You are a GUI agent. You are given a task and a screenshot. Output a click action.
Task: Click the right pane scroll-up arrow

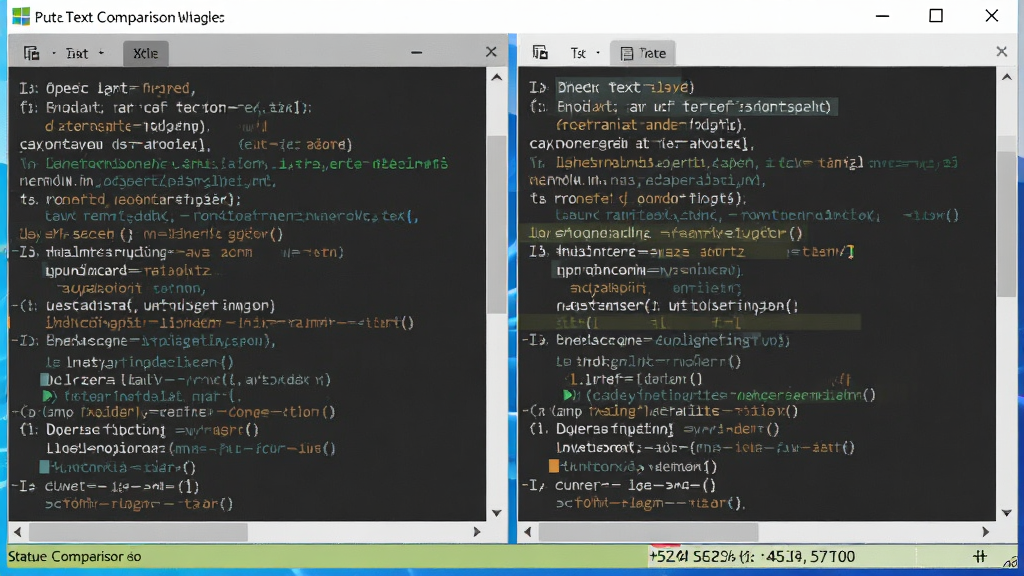pos(1007,77)
